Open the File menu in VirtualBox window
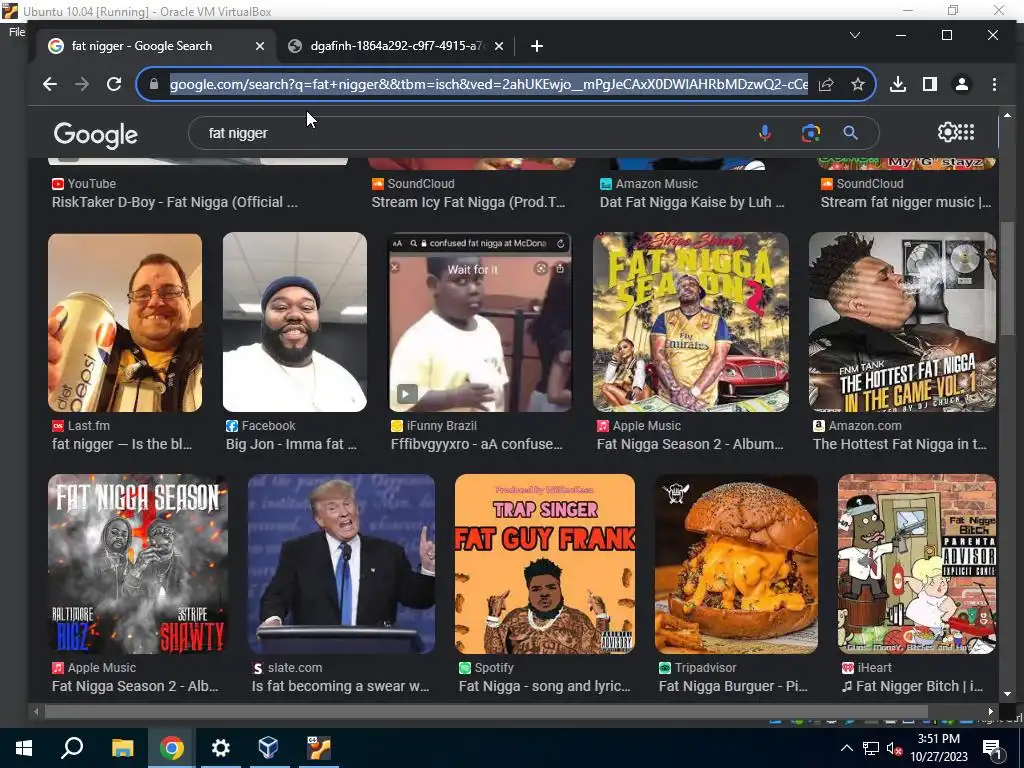Viewport: 1024px width, 768px height. [17, 32]
